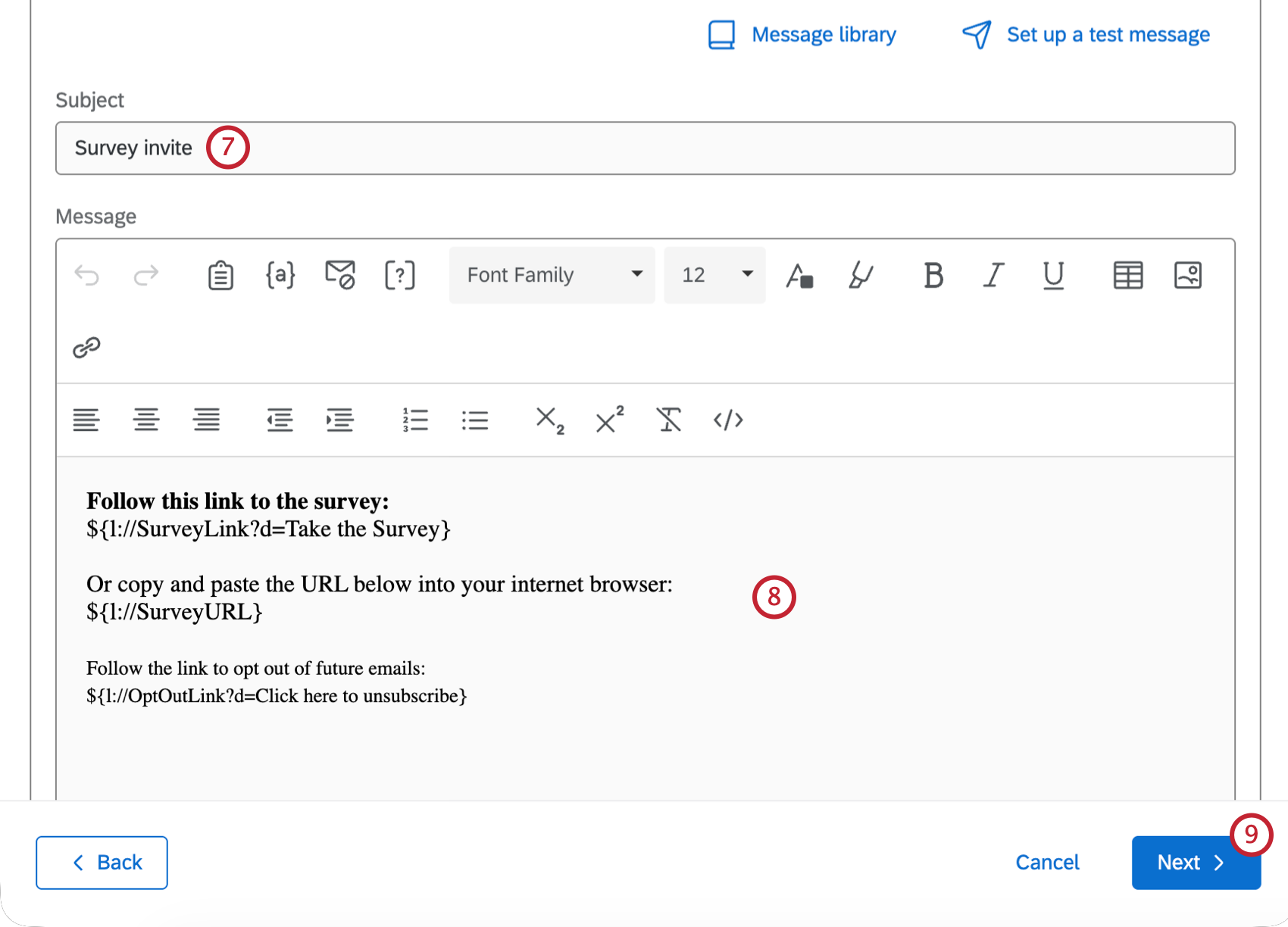Click the remove formatting icon
Screen dimensions: 1288x927
point(669,420)
